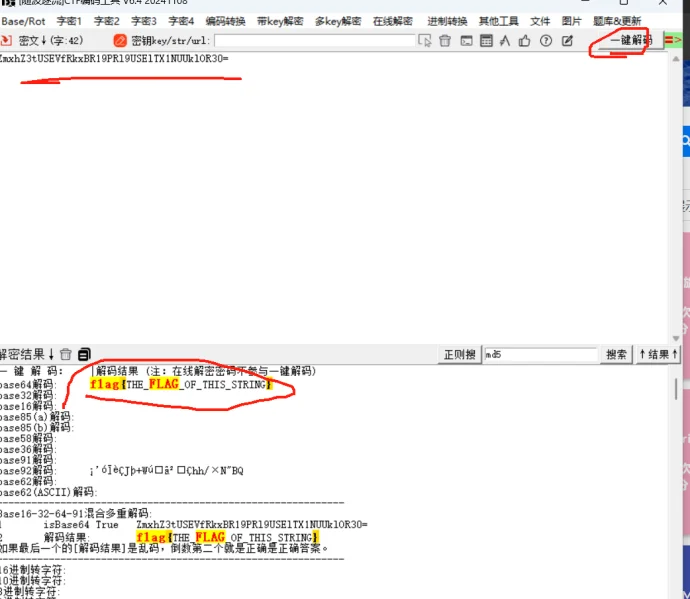
Task: Open the terminal window icon in toolbar
Action: click(x=466, y=41)
